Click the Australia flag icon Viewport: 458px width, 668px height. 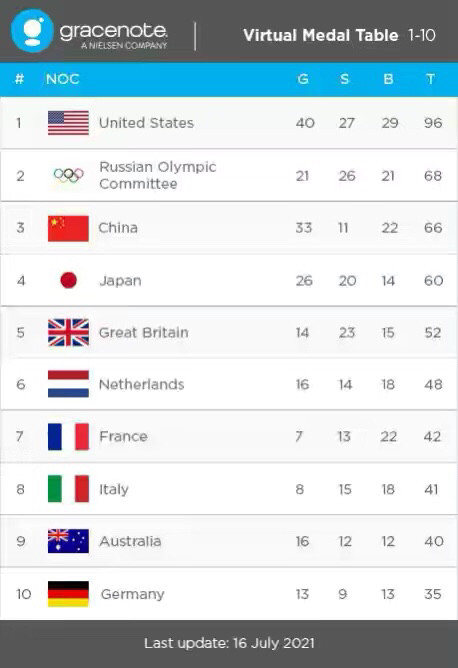click(68, 541)
